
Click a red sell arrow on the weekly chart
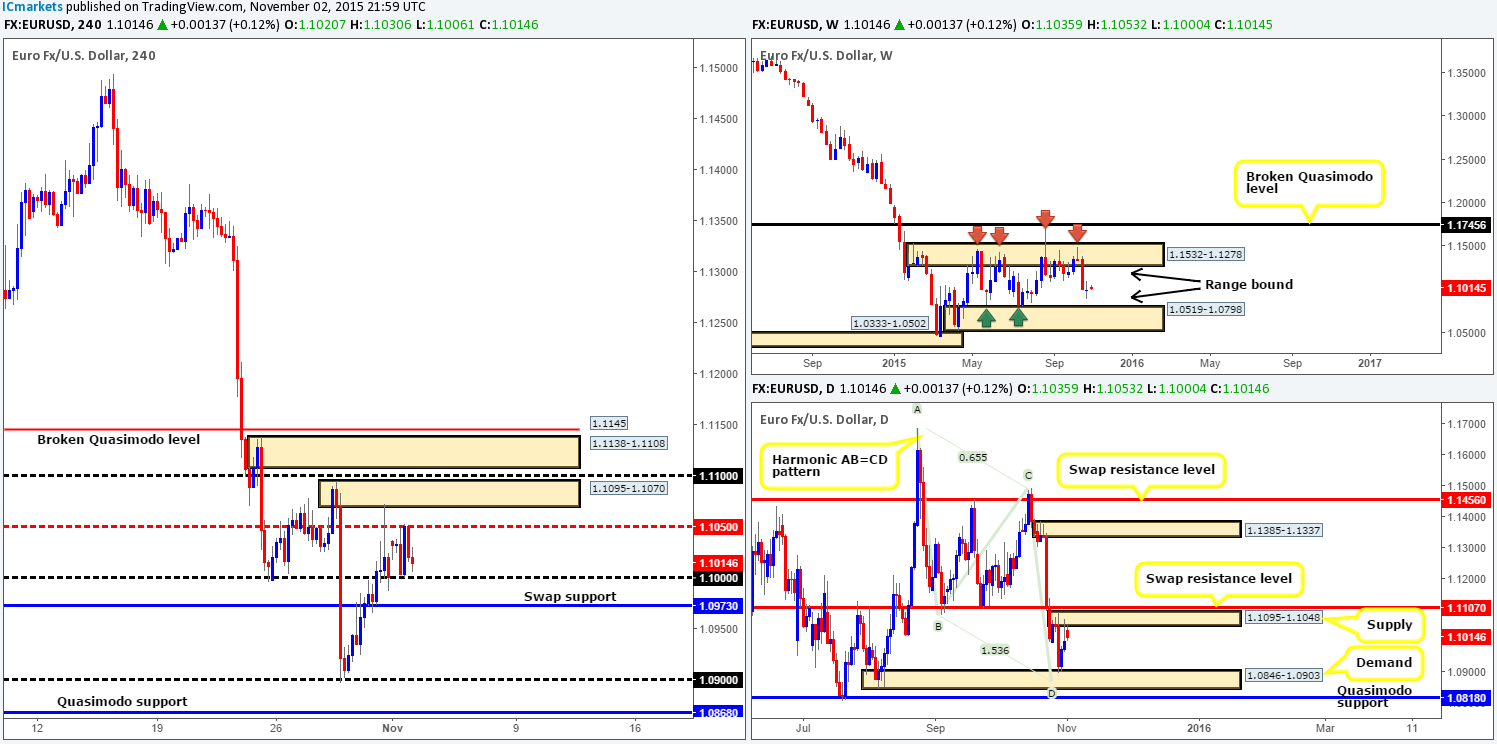pos(977,235)
